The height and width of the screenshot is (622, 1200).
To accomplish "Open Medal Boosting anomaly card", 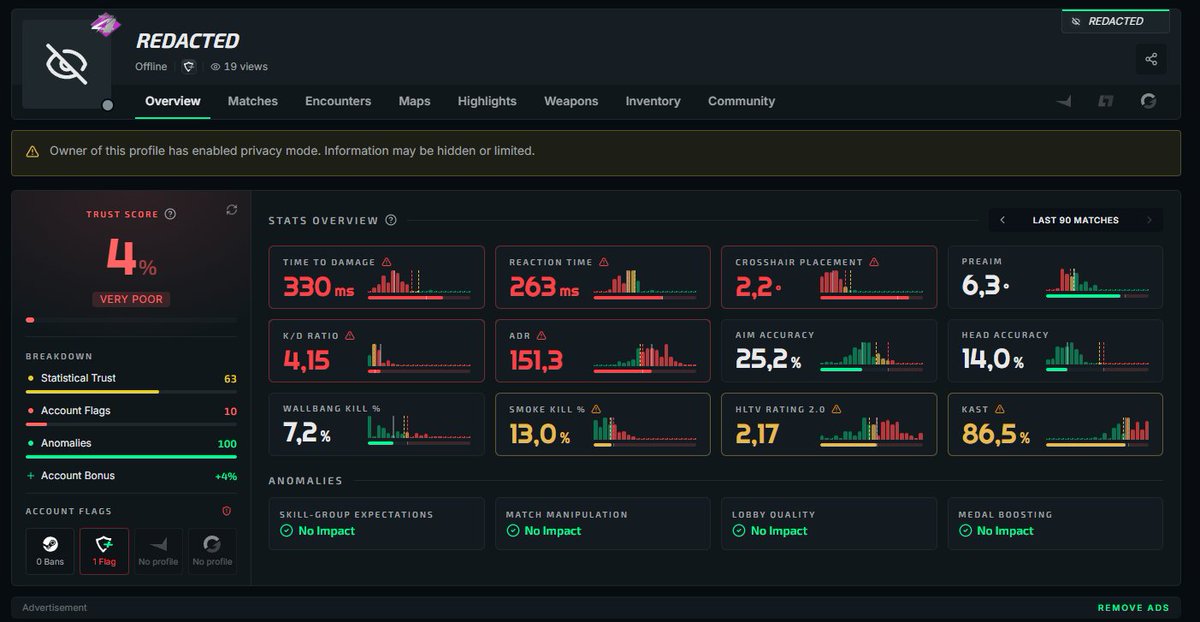I will [x=1055, y=523].
